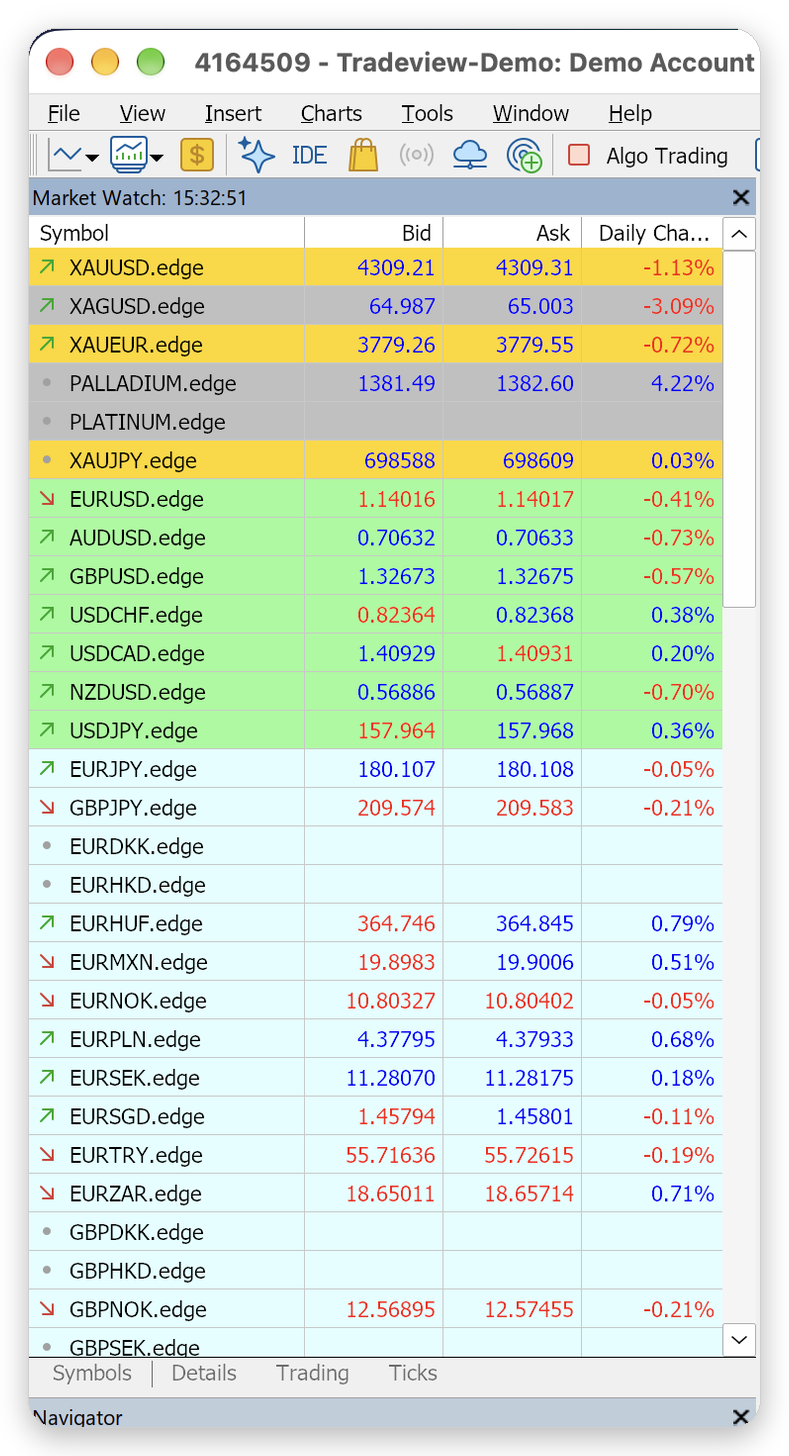Click the red arrow beside GBPNOK.edge
This screenshot has width=789, height=1456.
pos(47,1309)
